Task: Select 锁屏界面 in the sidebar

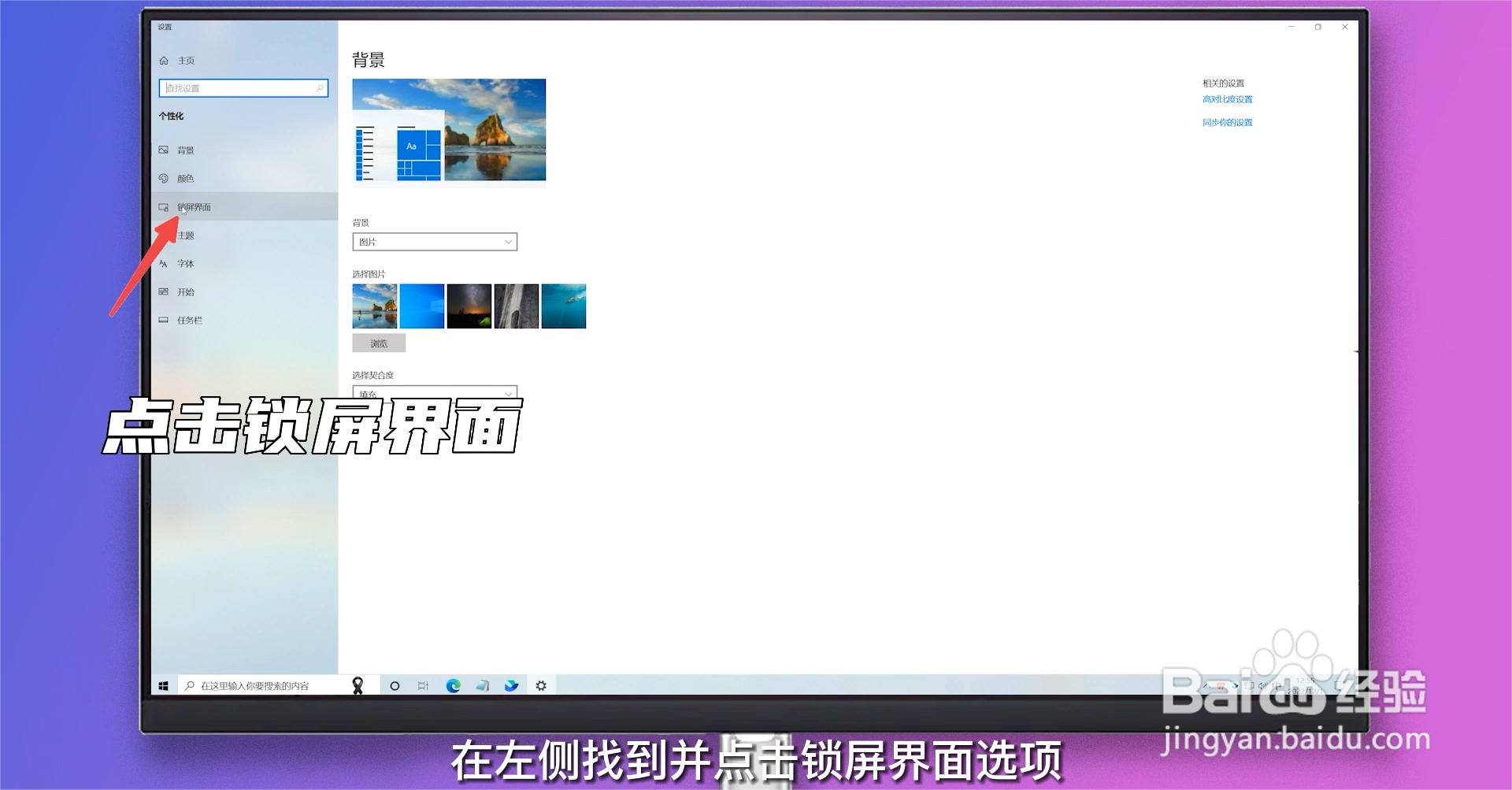Action: 244,206
